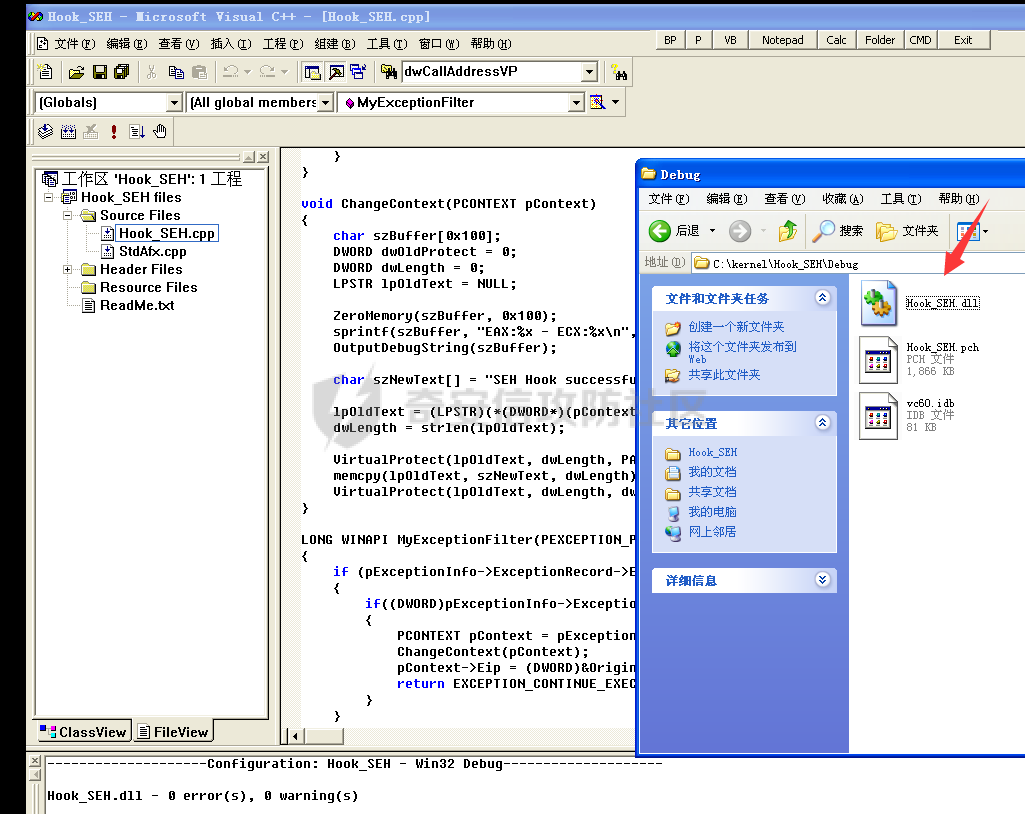Click the New Text File toolbar icon
Image resolution: width=1025 pixels, height=814 pixels.
(45, 72)
